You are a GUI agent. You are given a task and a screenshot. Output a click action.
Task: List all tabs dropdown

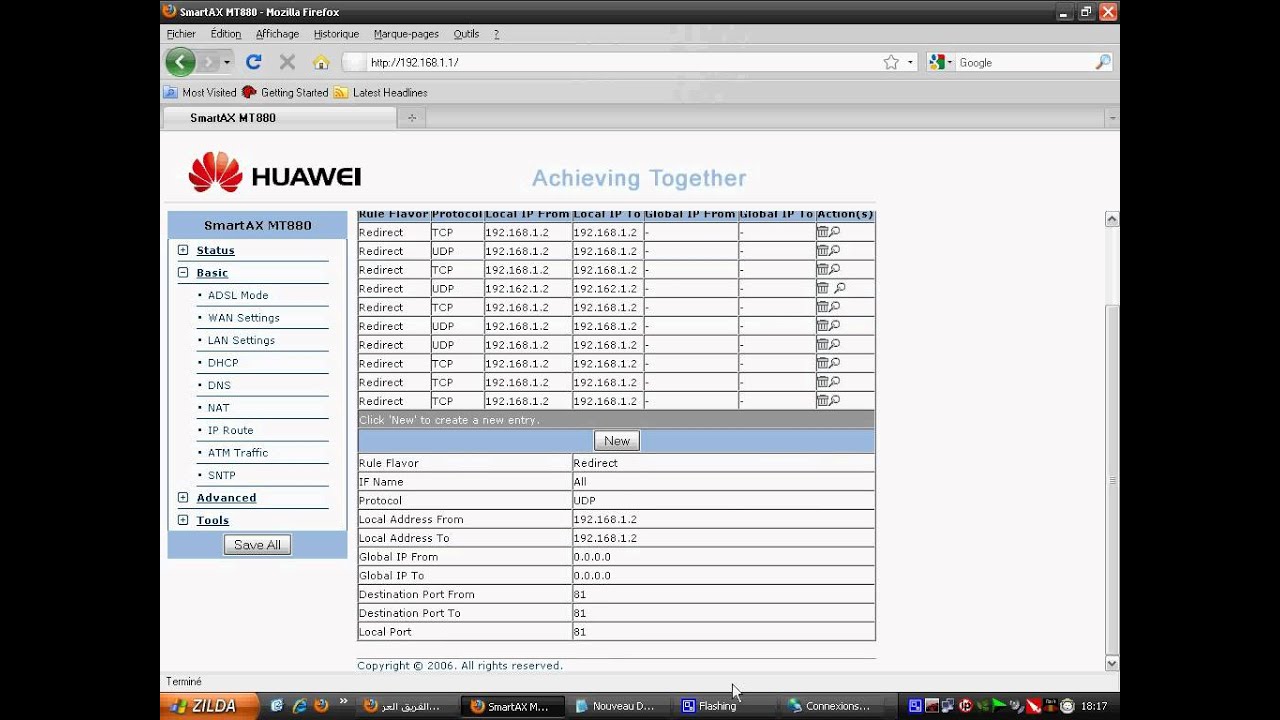click(1111, 118)
